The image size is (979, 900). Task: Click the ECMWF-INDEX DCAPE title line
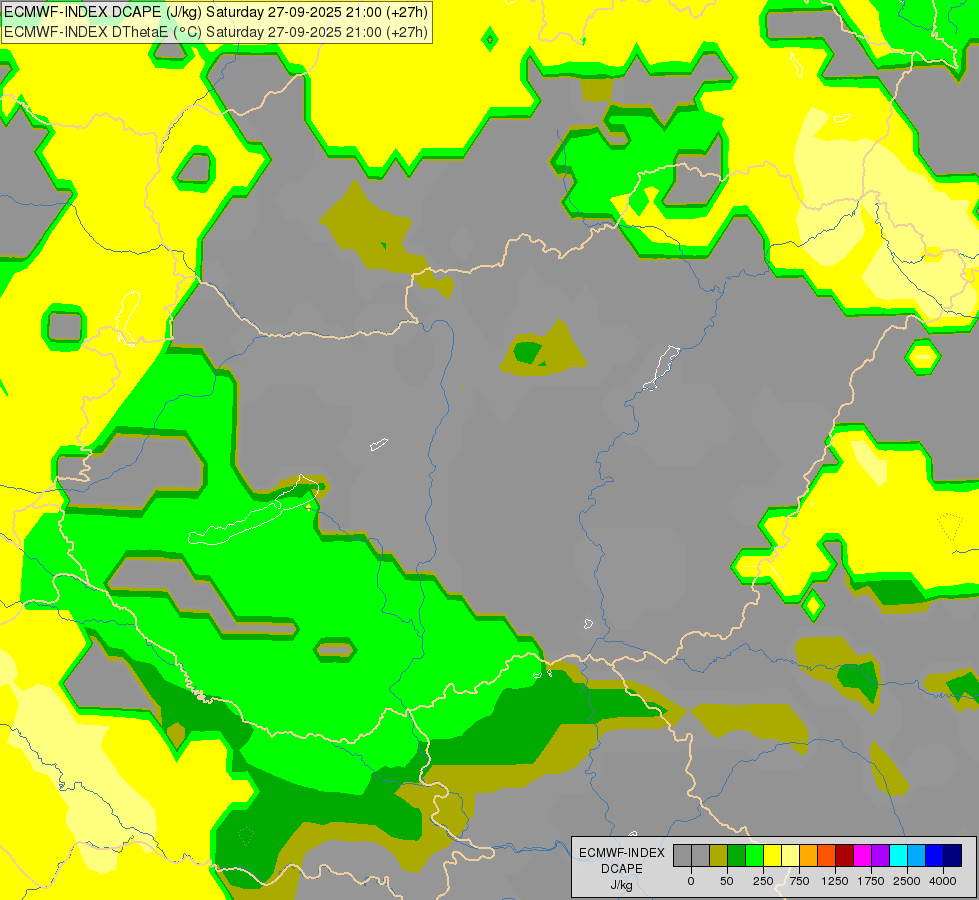tap(216, 12)
